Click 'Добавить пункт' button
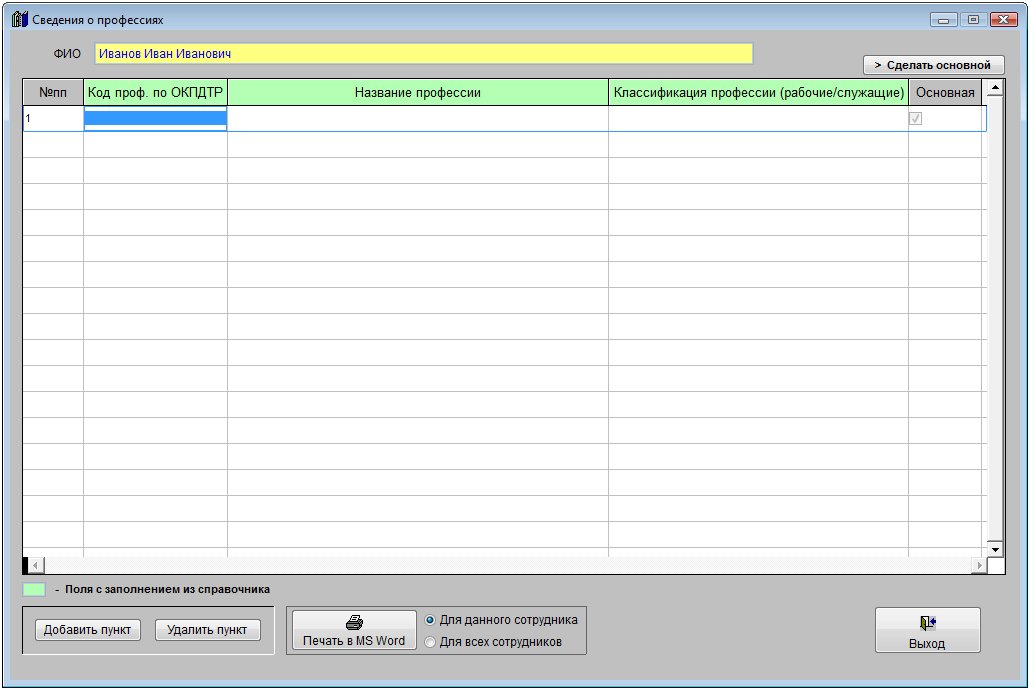The width and height of the screenshot is (1029, 688). point(88,630)
